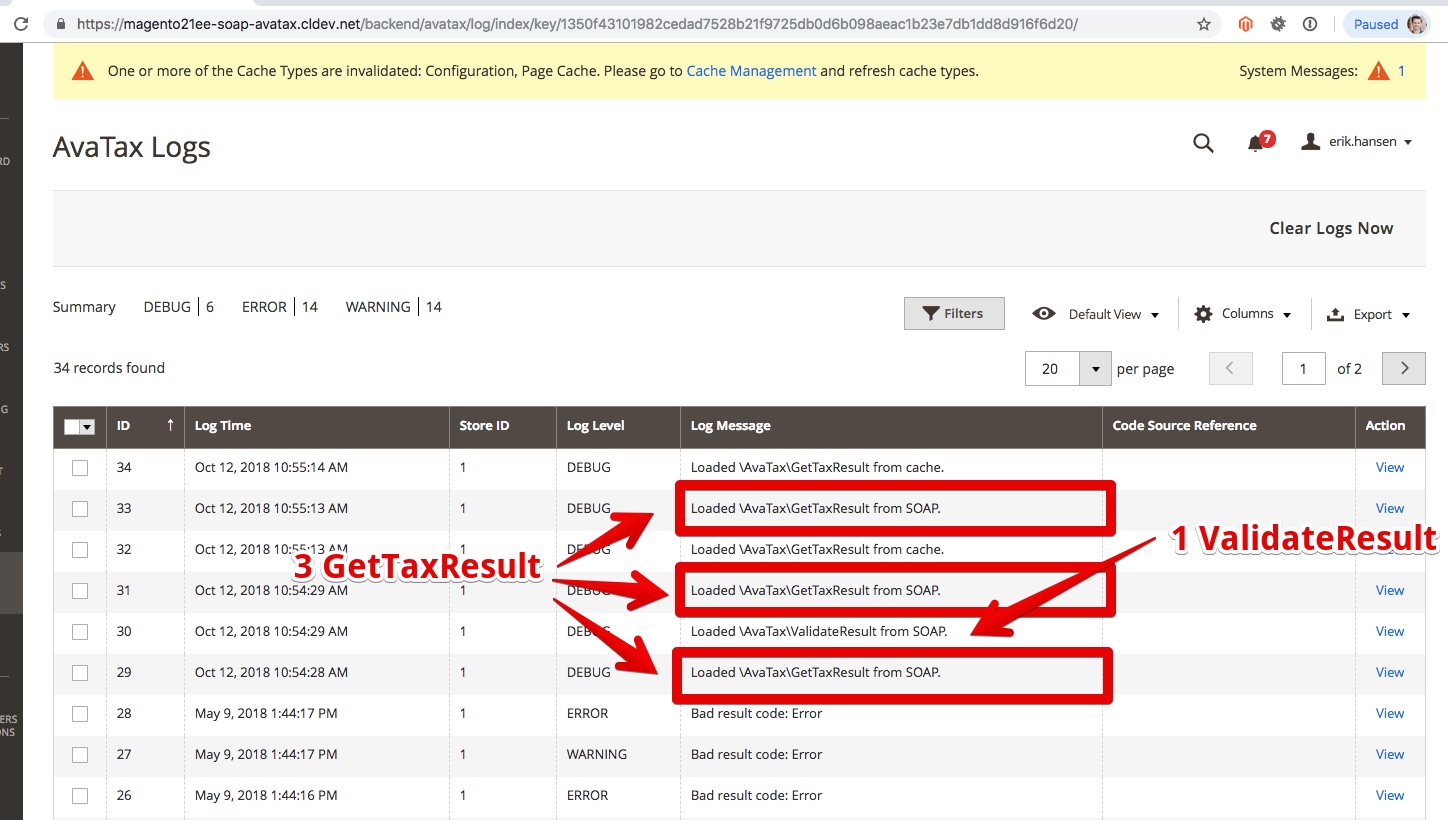Open the Columns dropdown
The width and height of the screenshot is (1448, 820).
pyautogui.click(x=1243, y=314)
